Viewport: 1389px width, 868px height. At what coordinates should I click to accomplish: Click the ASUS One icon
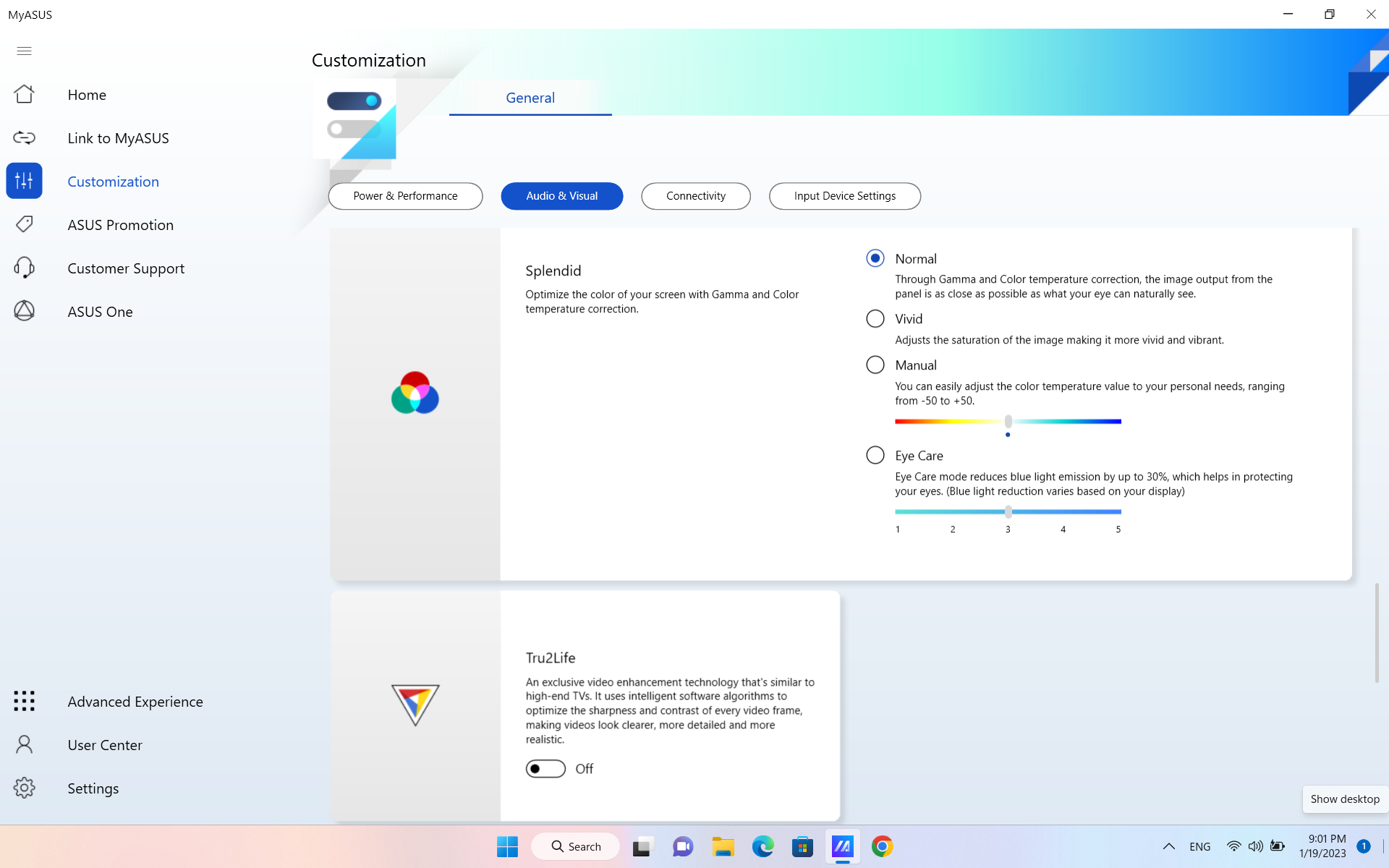[x=24, y=311]
